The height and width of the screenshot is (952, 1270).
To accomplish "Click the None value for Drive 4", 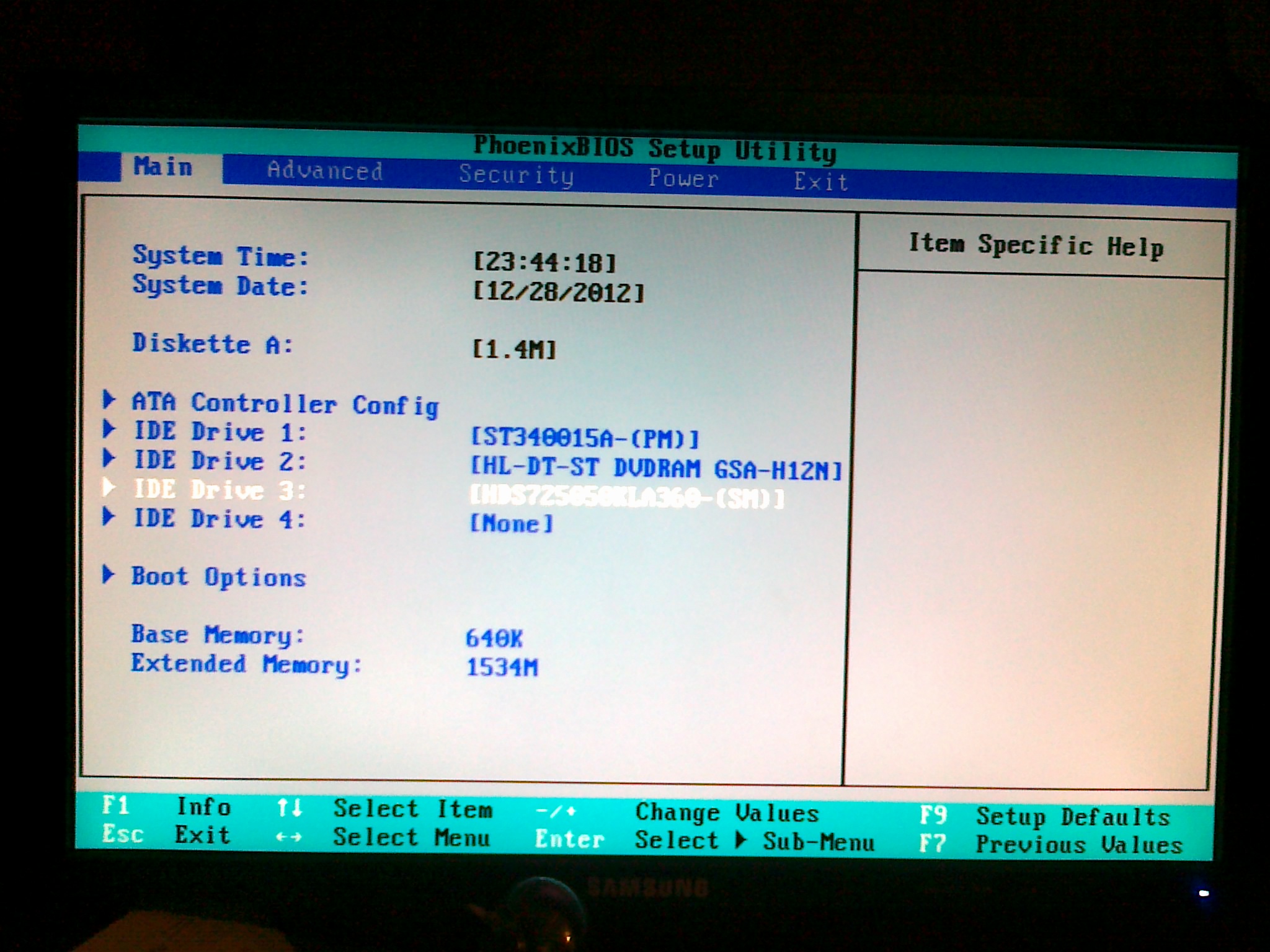I will point(511,524).
